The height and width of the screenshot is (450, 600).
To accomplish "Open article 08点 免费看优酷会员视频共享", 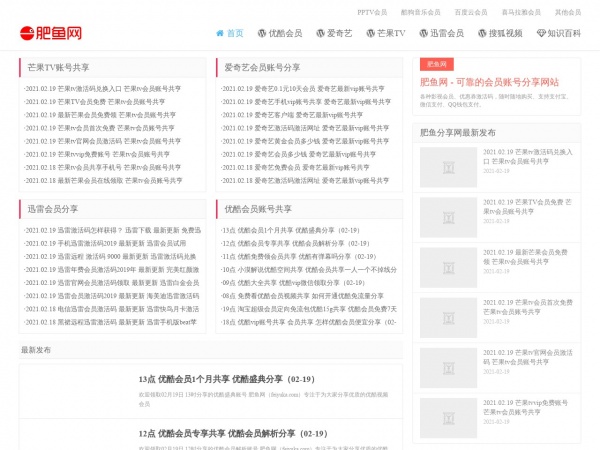I will [x=302, y=296].
